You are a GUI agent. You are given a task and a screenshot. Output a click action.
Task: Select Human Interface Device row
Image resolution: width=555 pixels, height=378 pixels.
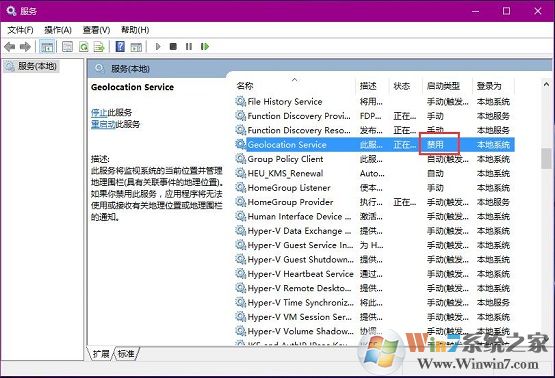pyautogui.click(x=374, y=217)
